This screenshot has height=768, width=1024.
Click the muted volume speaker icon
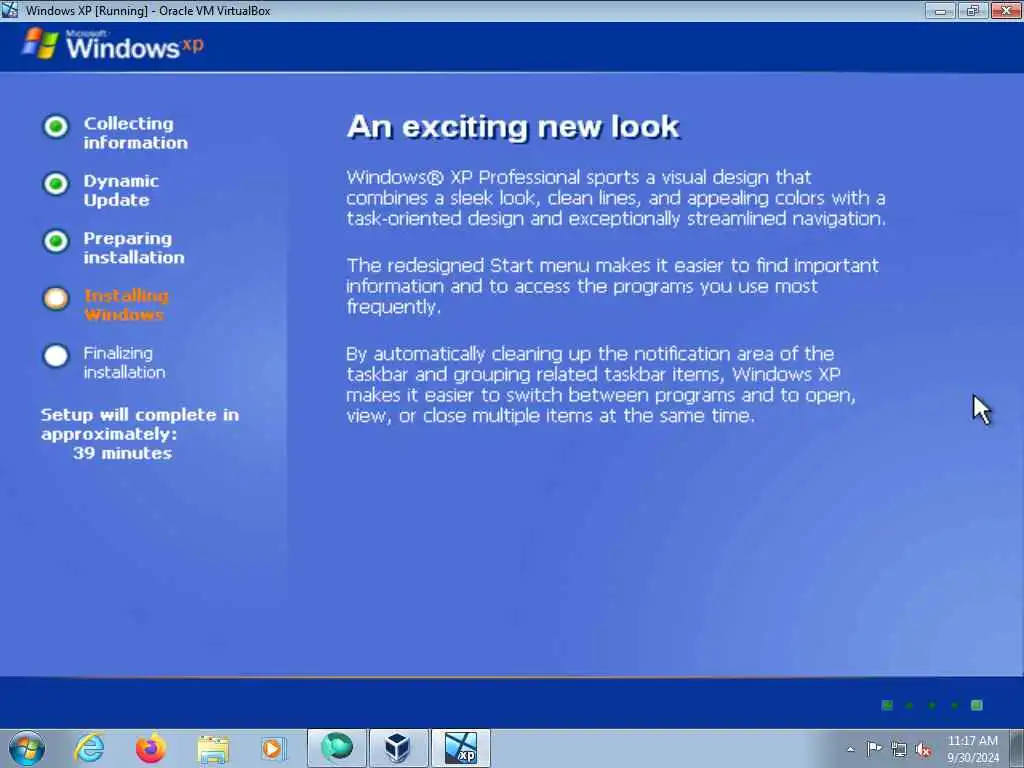point(923,749)
